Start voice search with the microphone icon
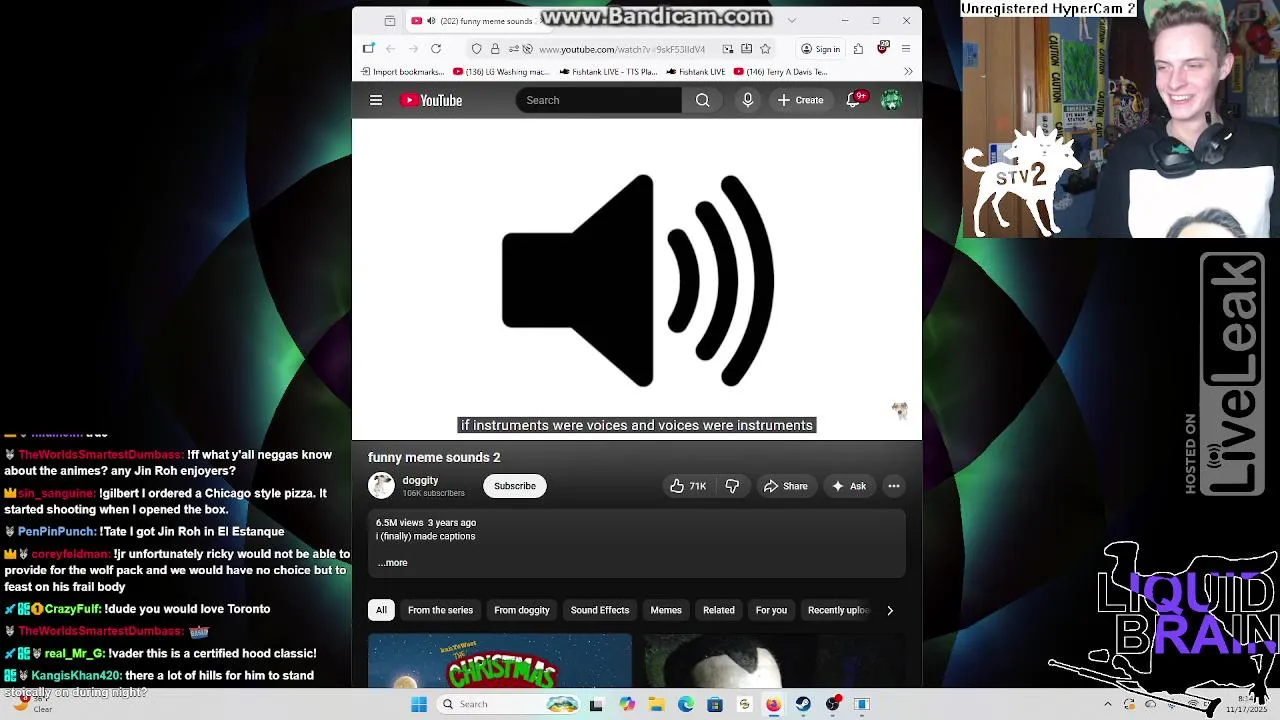1280x720 pixels. (x=747, y=100)
